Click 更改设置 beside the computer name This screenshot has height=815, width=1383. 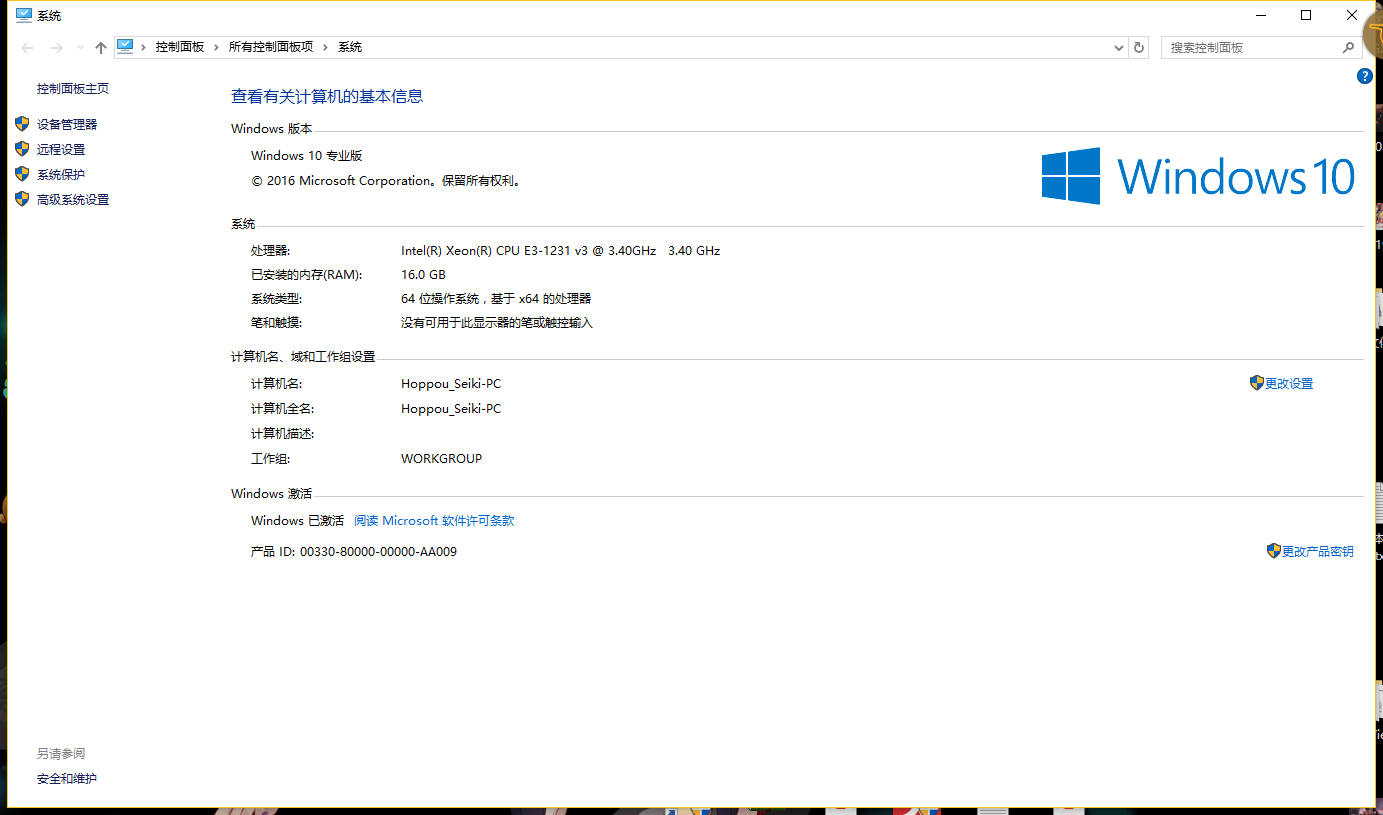(x=1289, y=383)
